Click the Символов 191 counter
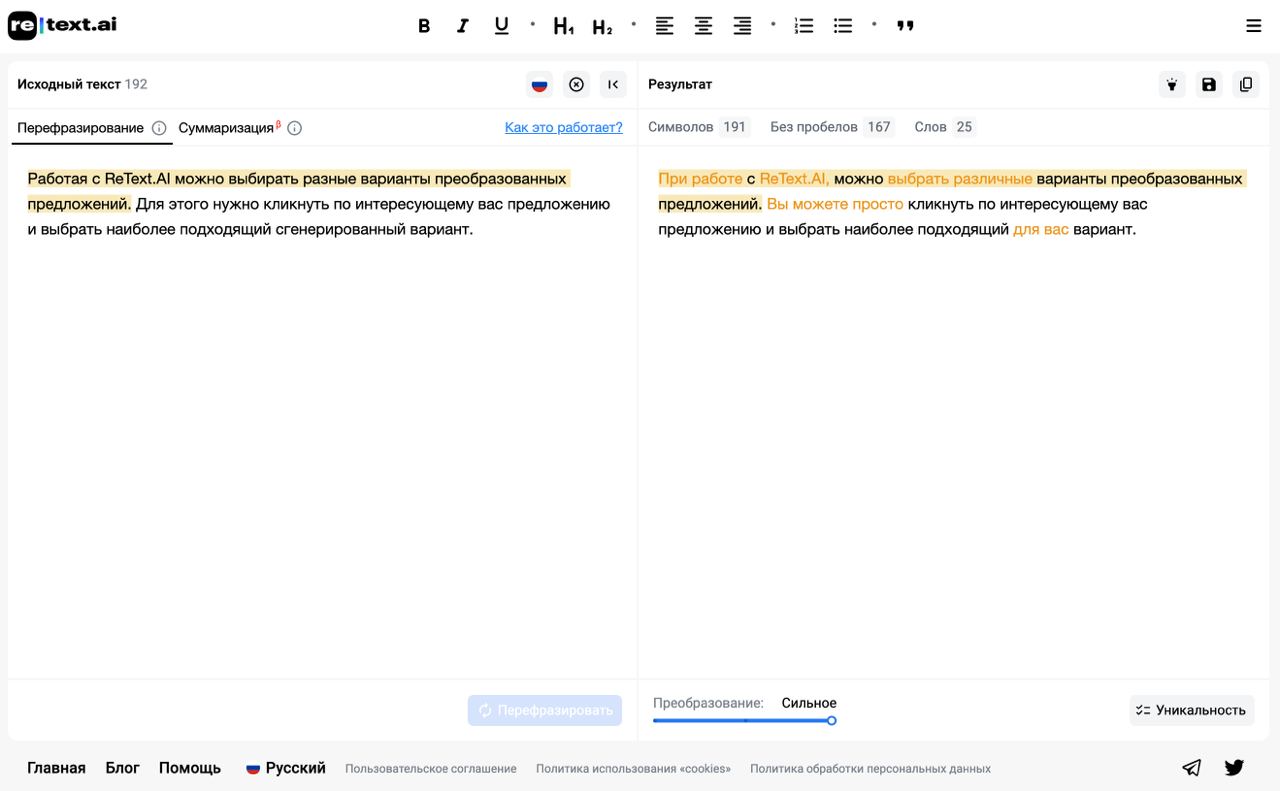The width and height of the screenshot is (1280, 791). [698, 127]
